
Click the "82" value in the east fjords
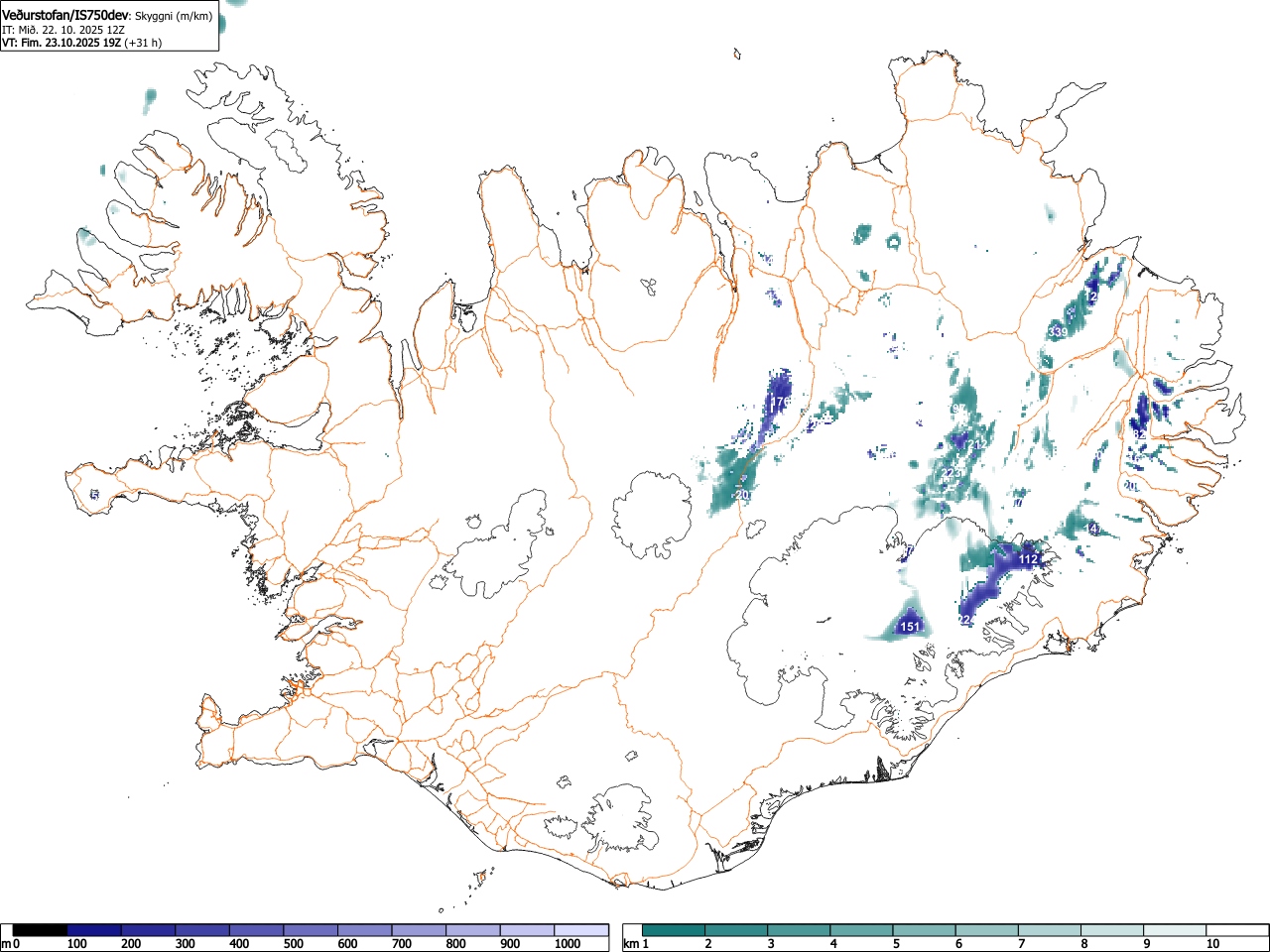click(1139, 434)
